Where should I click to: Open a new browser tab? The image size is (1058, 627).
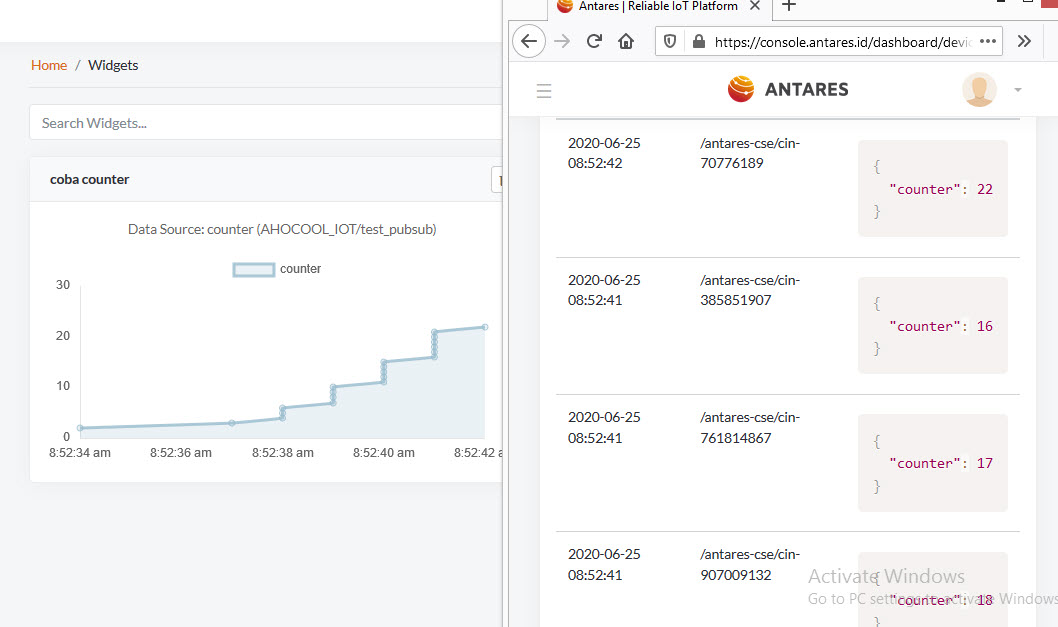(x=789, y=9)
